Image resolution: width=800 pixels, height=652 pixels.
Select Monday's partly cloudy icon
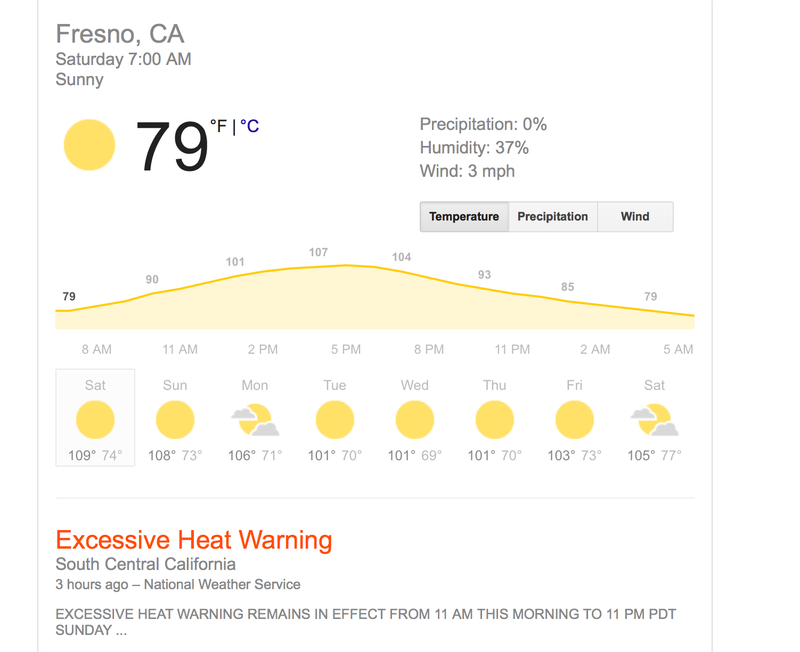tap(255, 420)
